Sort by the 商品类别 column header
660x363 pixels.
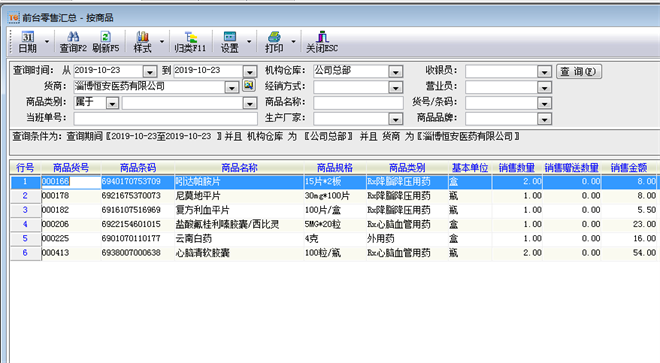click(x=407, y=168)
